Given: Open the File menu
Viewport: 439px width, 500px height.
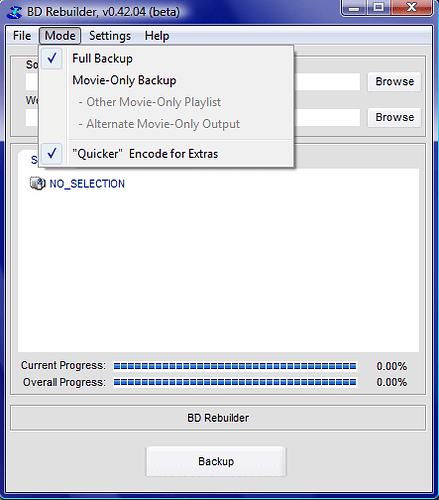Looking at the screenshot, I should point(22,36).
